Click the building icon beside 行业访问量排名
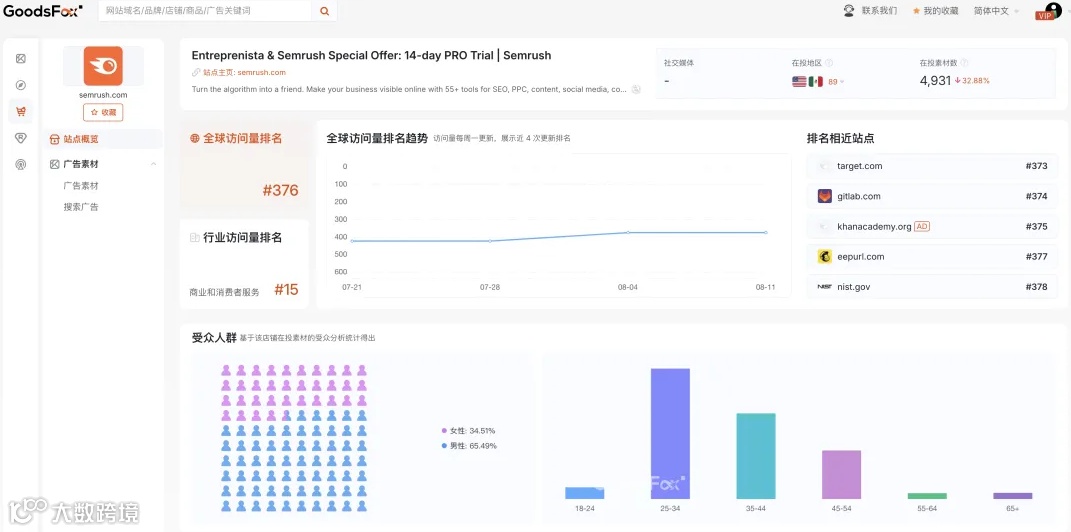 coord(195,238)
